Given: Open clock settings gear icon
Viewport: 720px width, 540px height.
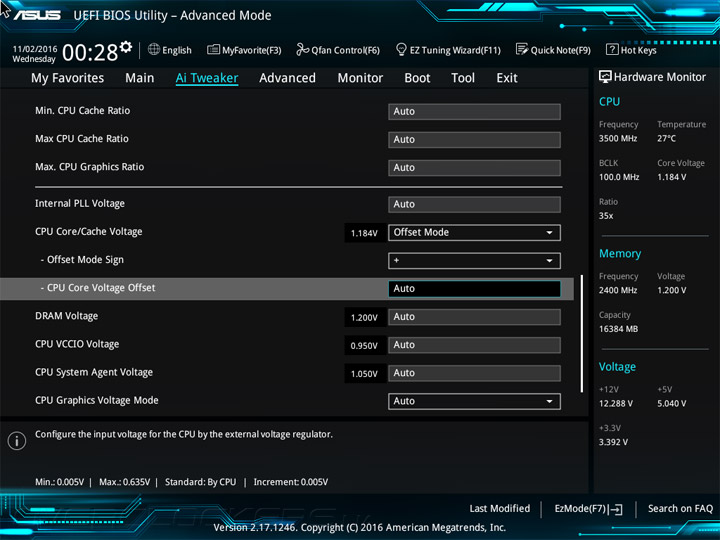Looking at the screenshot, I should (126, 46).
